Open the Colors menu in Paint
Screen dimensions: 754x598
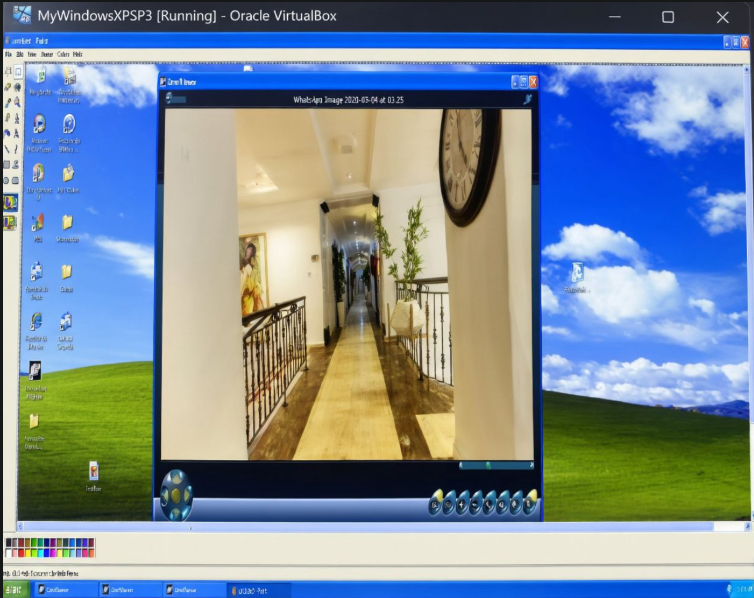62,54
